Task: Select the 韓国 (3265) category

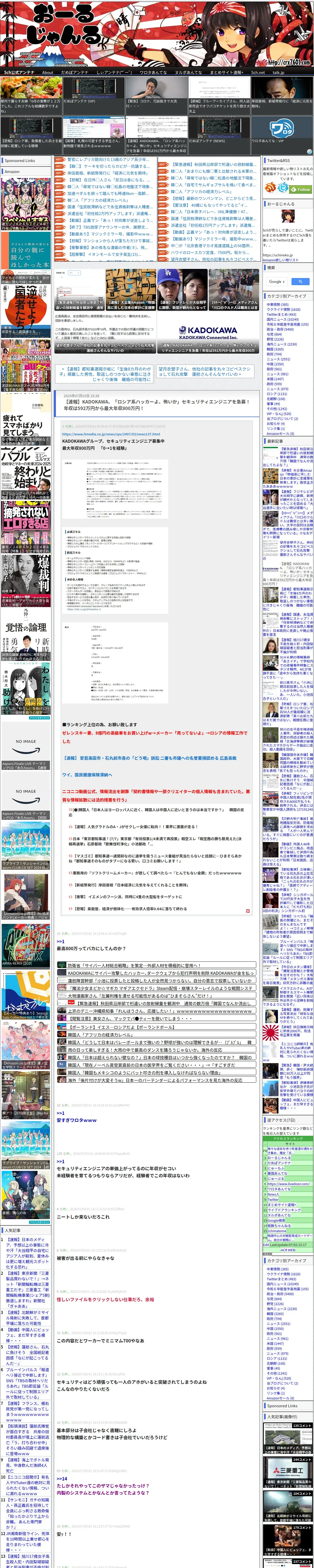Action: click(275, 349)
